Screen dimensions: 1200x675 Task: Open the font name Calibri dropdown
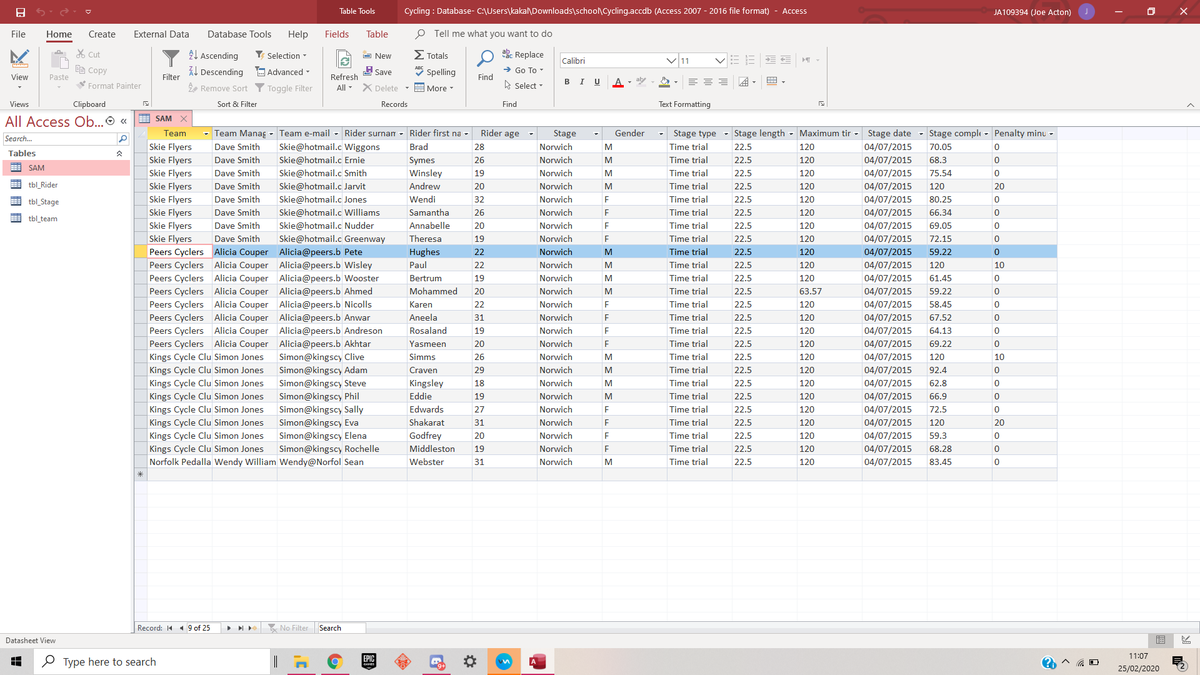[671, 61]
